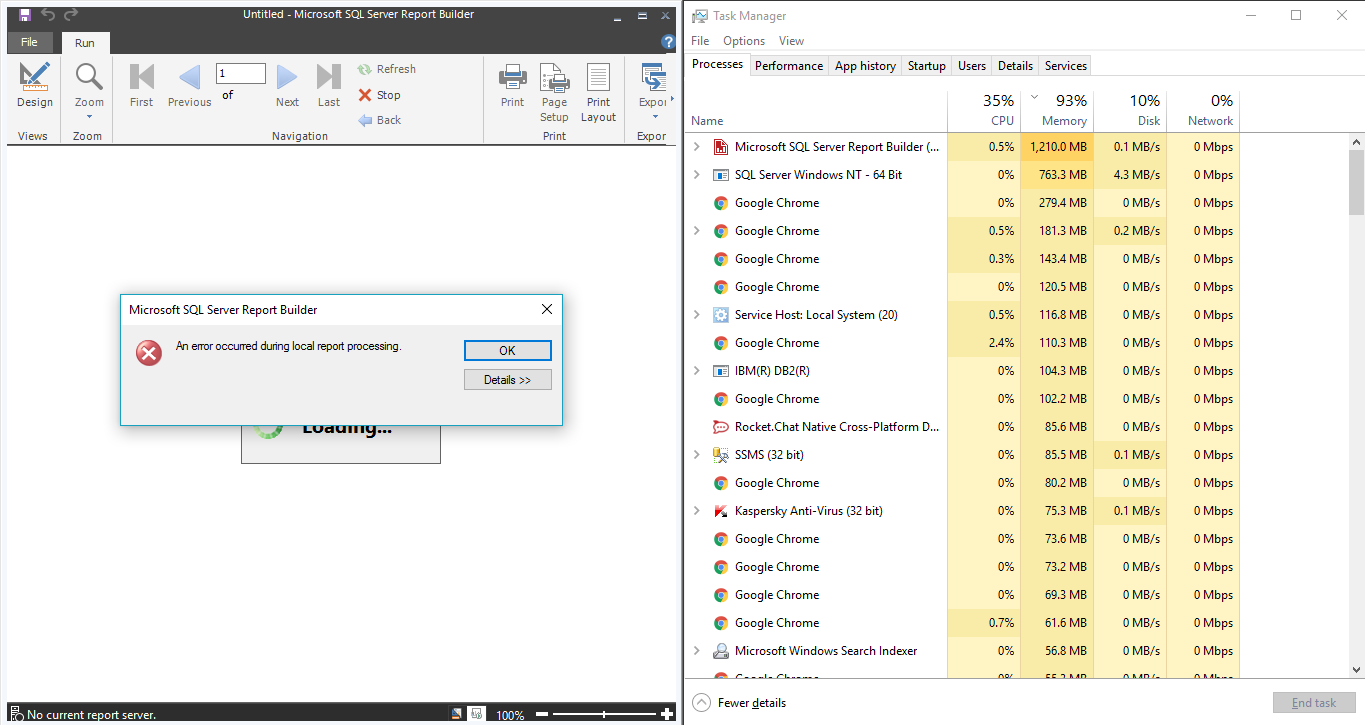Sort processes by CPU column header

pyautogui.click(x=984, y=110)
